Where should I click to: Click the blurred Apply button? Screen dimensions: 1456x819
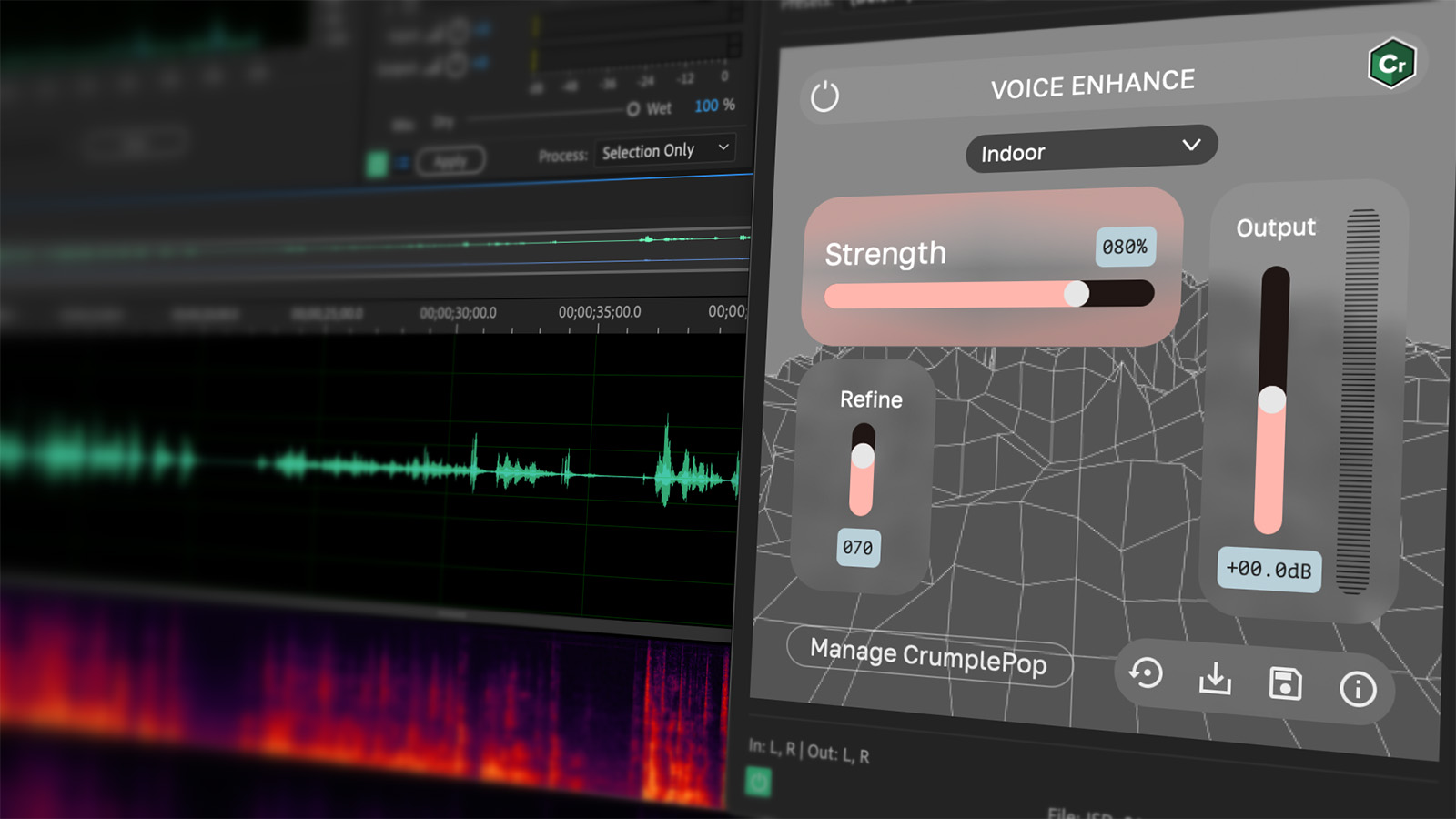pos(450,162)
